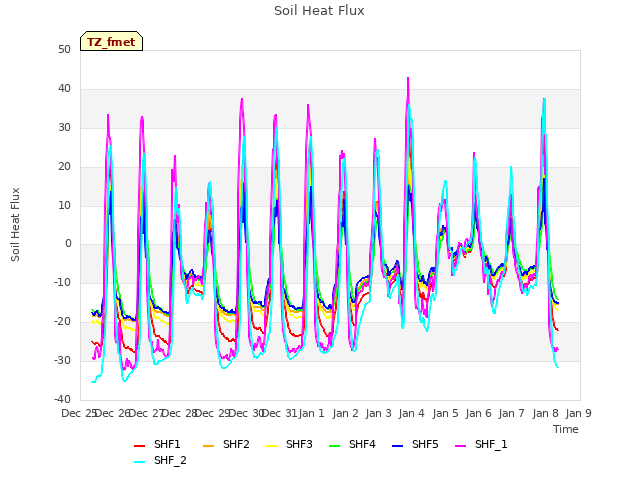Click the orange SHF2 legend swatch
This screenshot has width=640, height=480.
coord(209,446)
